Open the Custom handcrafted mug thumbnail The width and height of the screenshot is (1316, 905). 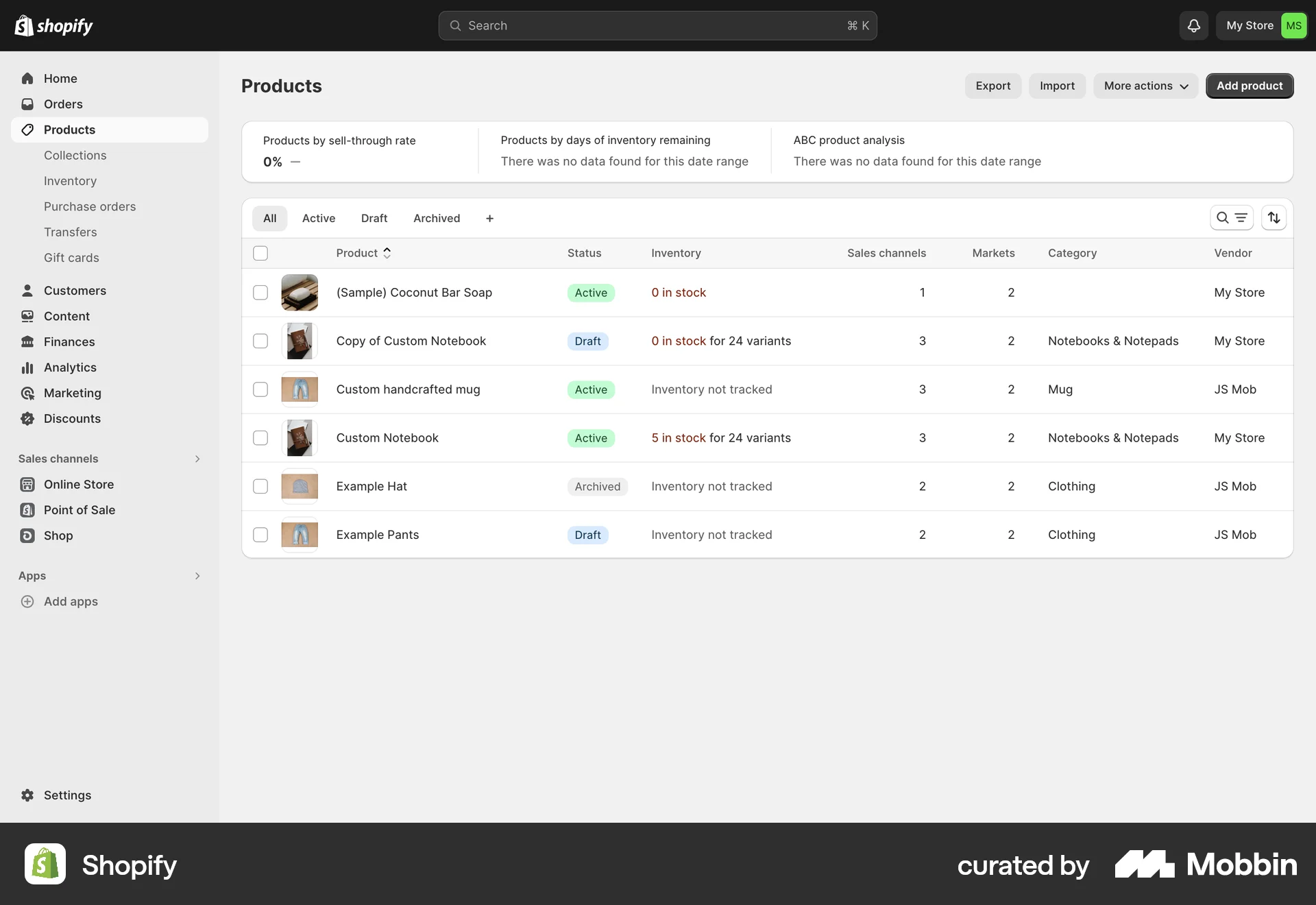[x=300, y=389]
